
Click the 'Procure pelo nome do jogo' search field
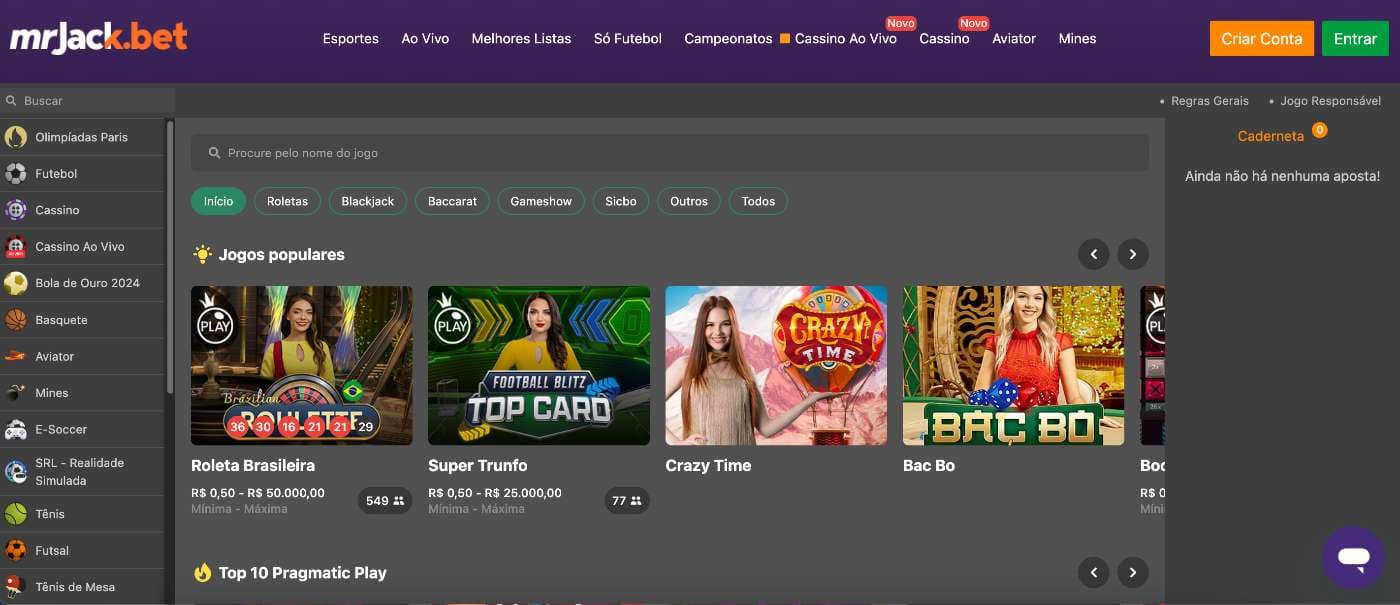[670, 153]
